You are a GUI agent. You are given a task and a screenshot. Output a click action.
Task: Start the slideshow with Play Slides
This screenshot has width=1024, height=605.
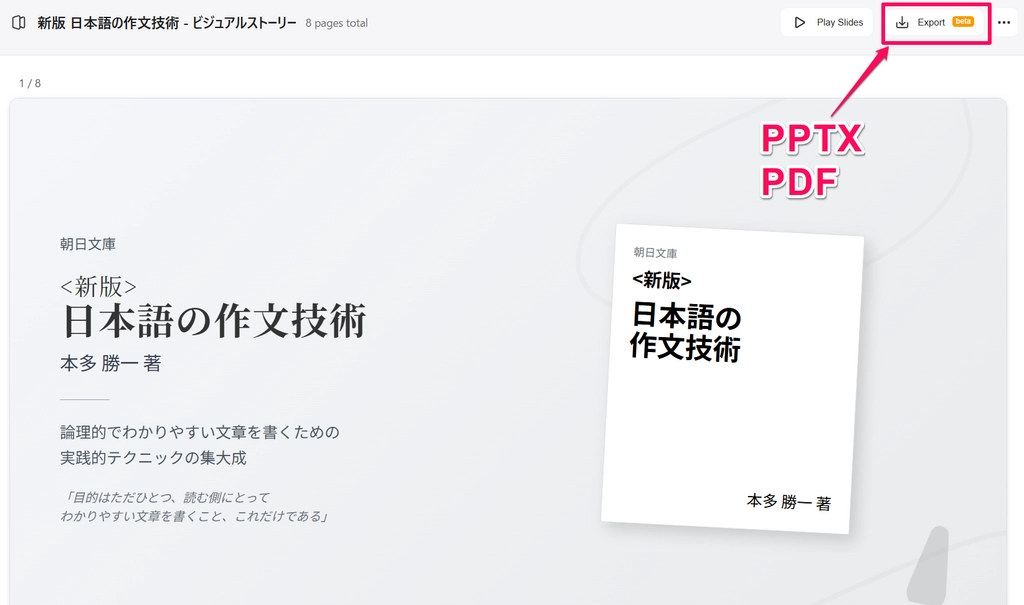pyautogui.click(x=827, y=22)
